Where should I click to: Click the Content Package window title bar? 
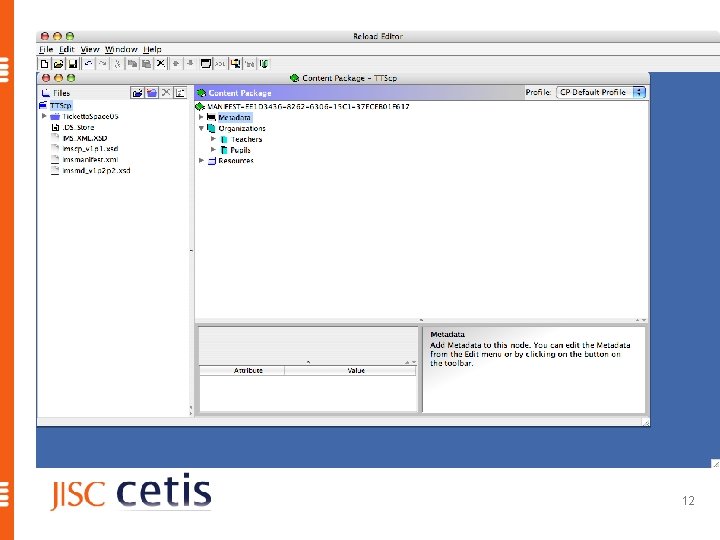[x=343, y=78]
